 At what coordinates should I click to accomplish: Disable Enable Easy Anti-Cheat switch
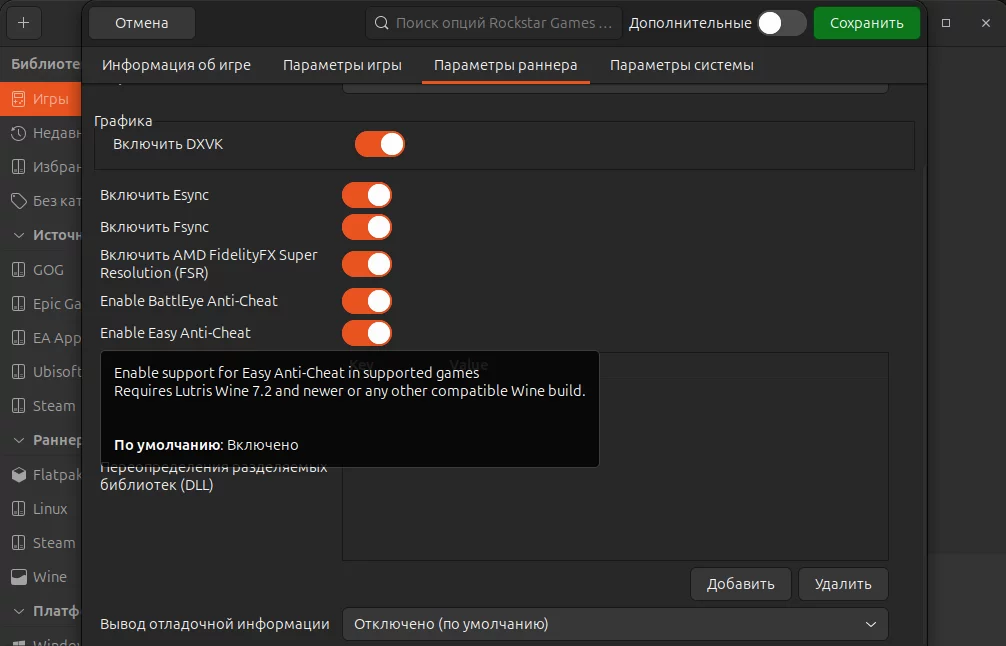coord(367,333)
